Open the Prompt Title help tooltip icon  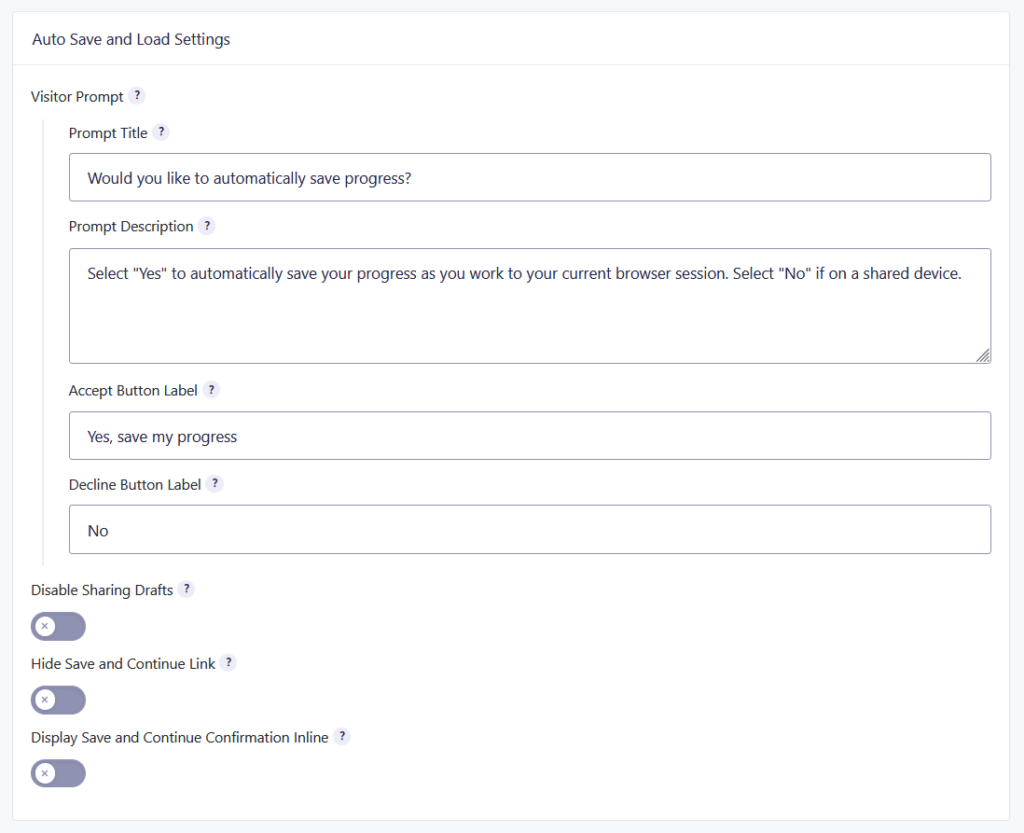pyautogui.click(x=161, y=132)
